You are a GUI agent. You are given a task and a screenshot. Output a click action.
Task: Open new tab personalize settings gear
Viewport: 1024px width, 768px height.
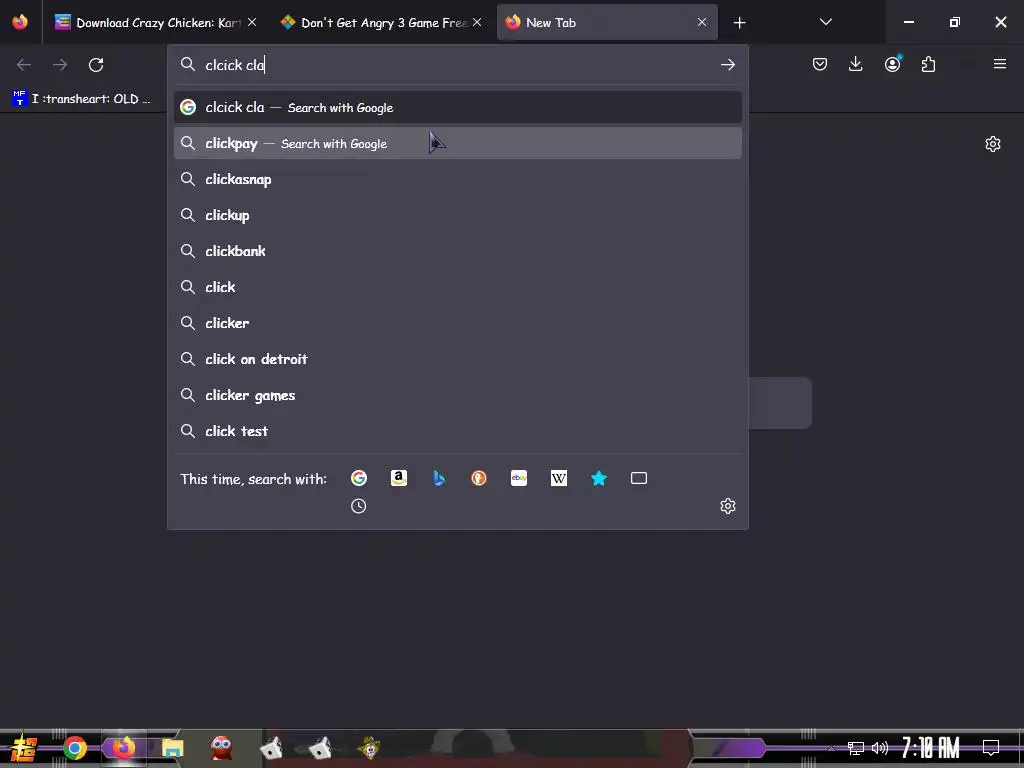[993, 144]
